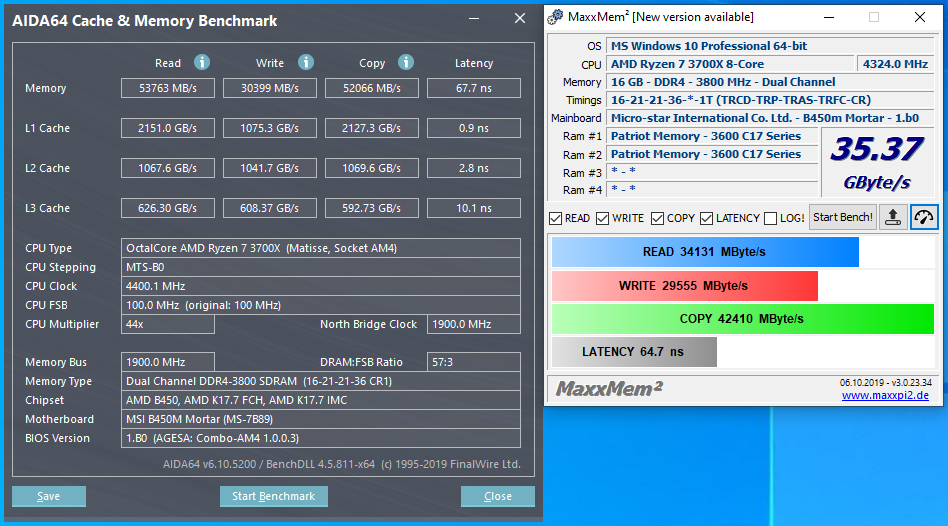
Task: Open the www.maxxpi2.de link
Action: click(885, 395)
